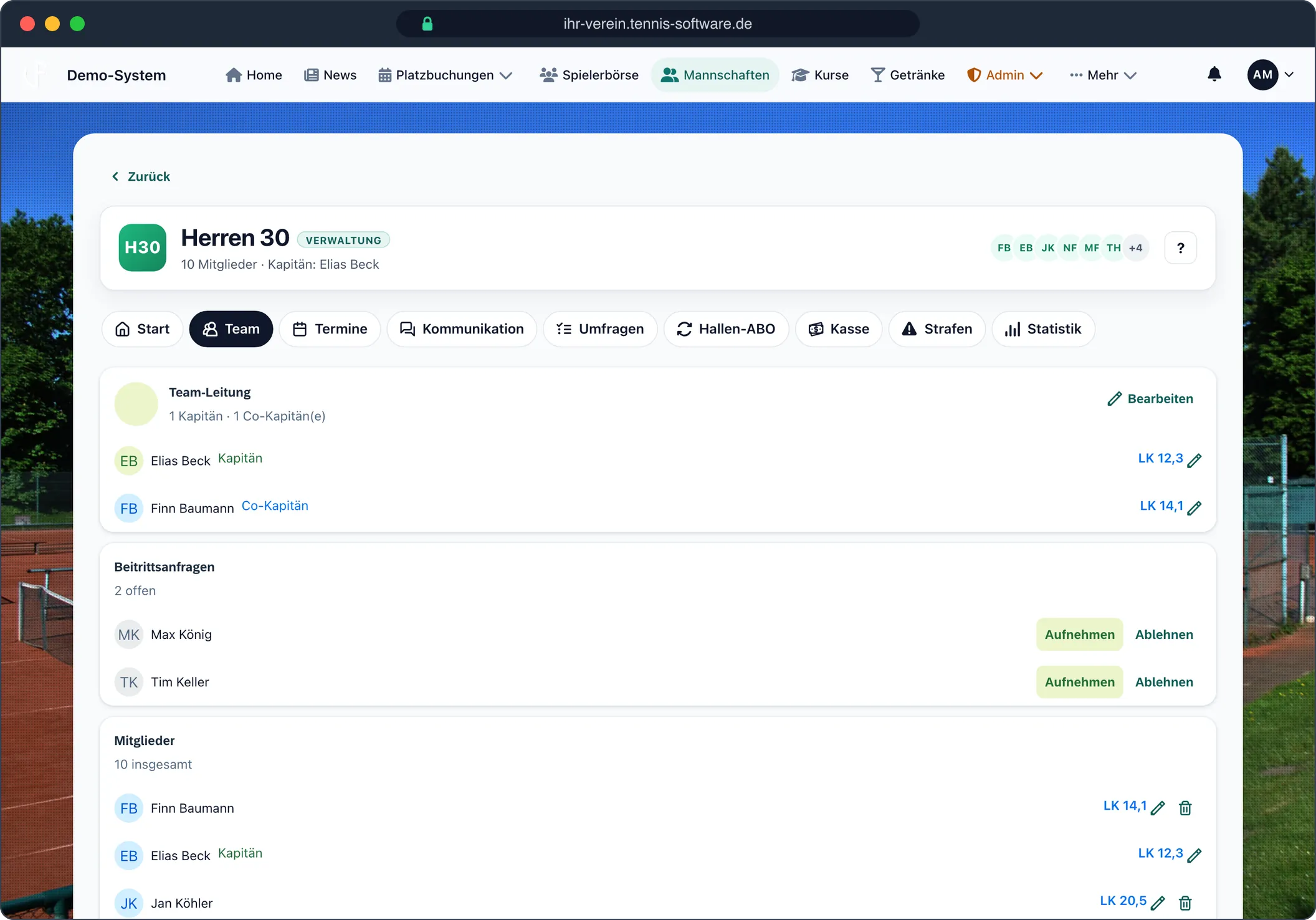The image size is (1316, 920).
Task: Decline Tim Keller with Ablehnen
Action: pyautogui.click(x=1164, y=682)
